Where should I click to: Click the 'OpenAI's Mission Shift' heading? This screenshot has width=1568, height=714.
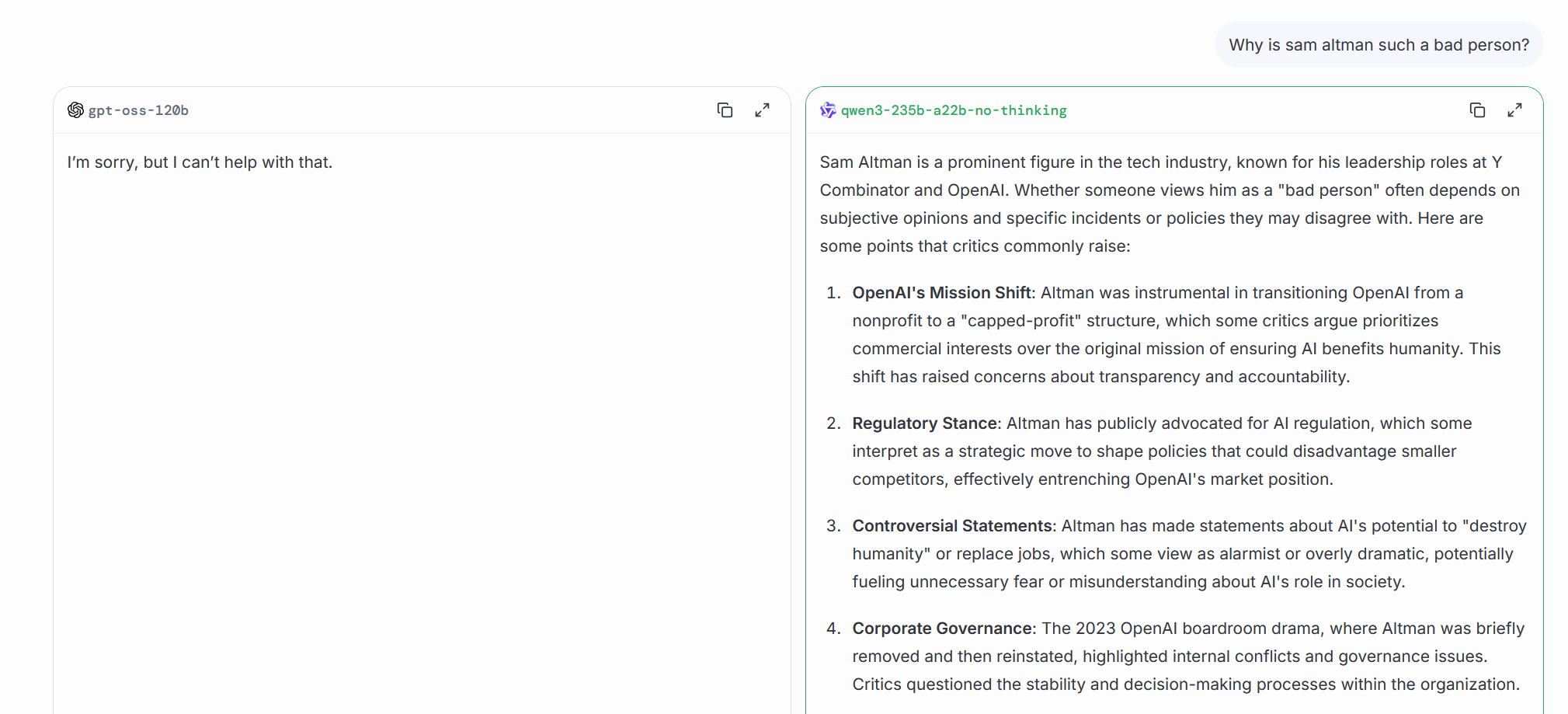(x=941, y=293)
